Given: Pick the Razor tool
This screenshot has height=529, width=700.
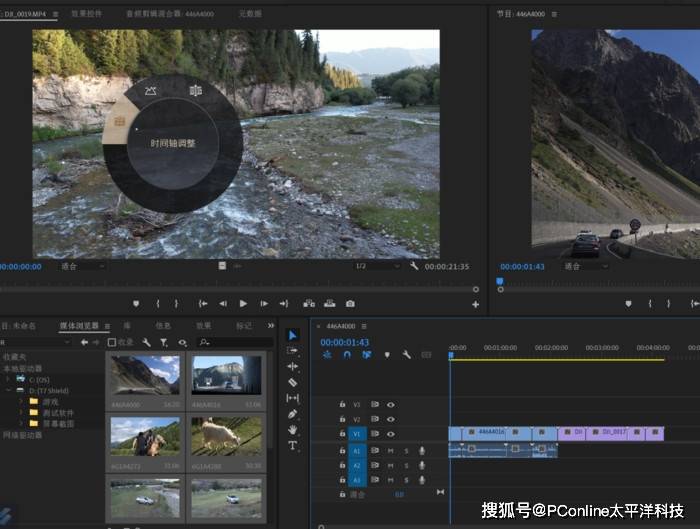Looking at the screenshot, I should 292,383.
